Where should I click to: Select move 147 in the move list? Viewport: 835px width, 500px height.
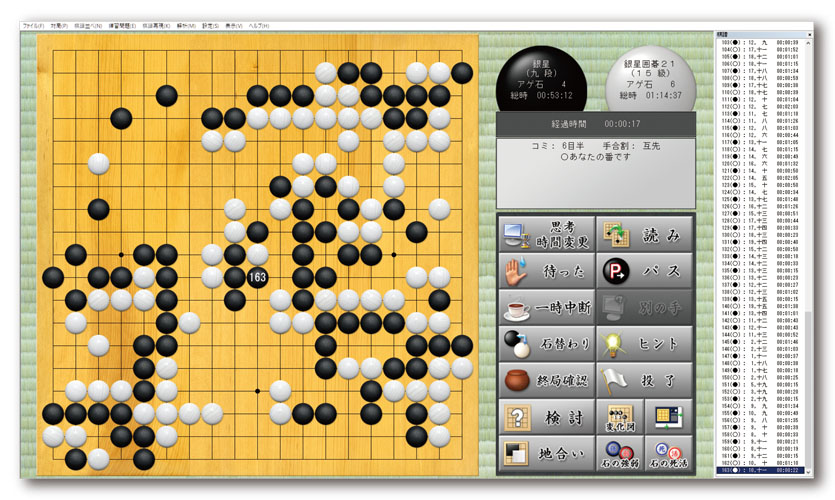760,356
